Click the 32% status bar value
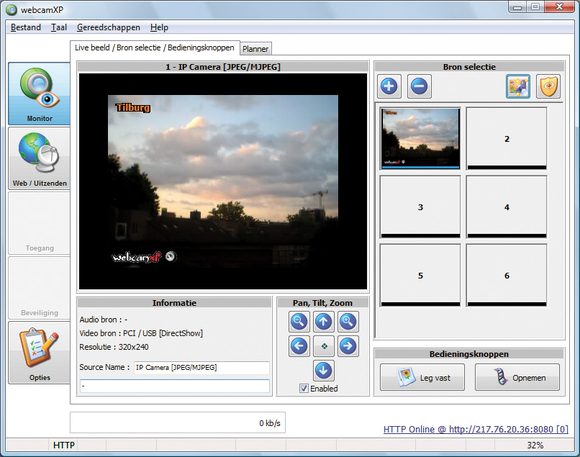This screenshot has width=580, height=457. 535,445
